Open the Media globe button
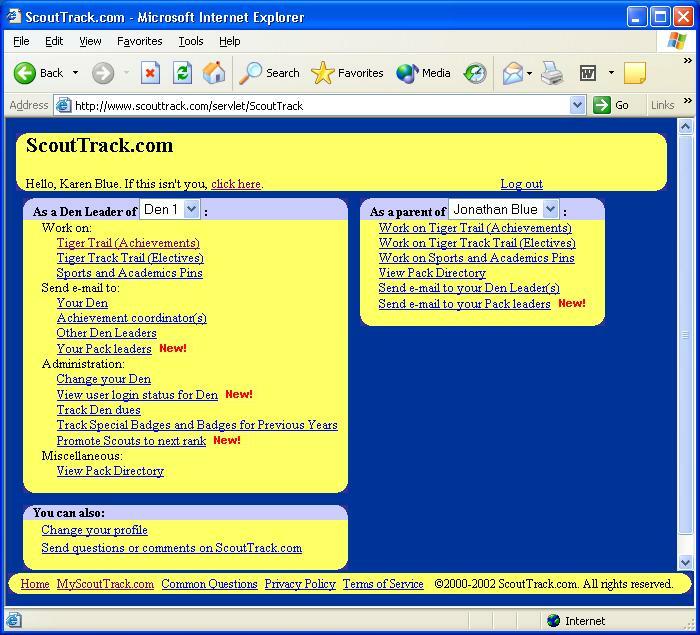 point(423,73)
